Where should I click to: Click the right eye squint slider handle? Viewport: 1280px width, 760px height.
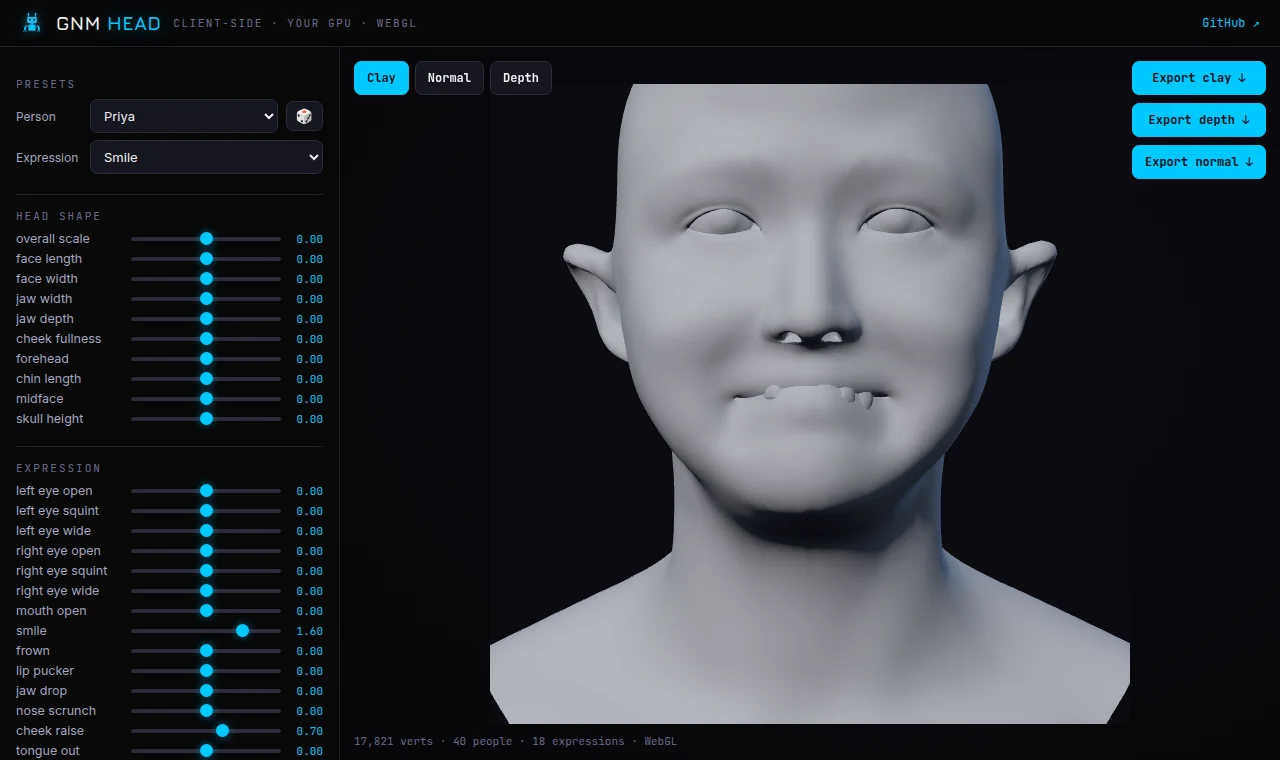(x=206, y=571)
